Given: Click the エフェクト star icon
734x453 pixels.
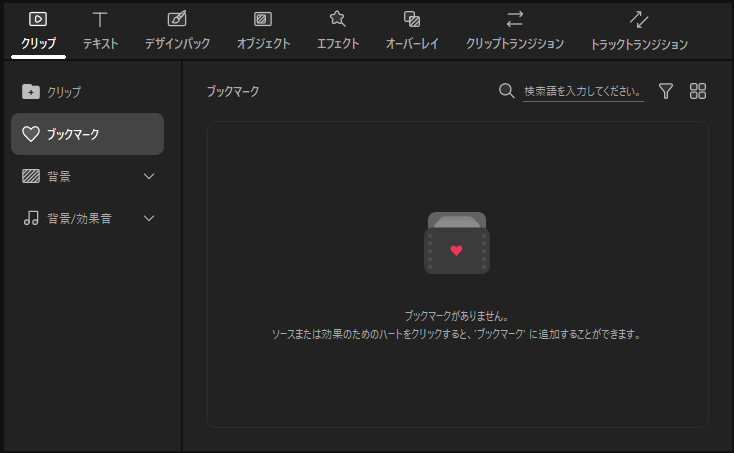Looking at the screenshot, I should (x=337, y=19).
